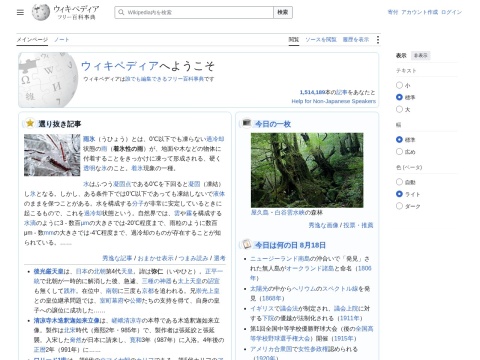Open the three-dot more options menu

pos(378,40)
